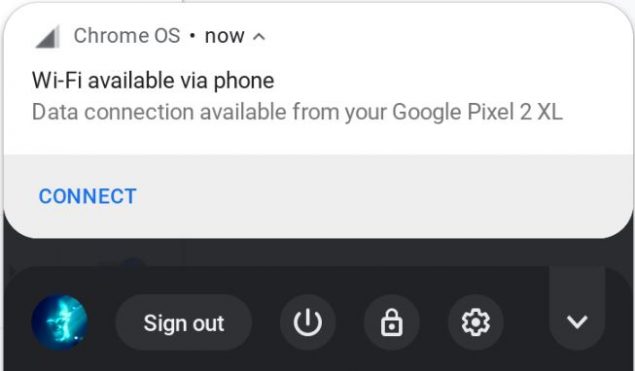Click the dark strip above the tray buttons
This screenshot has height=371, width=635.
point(316,253)
